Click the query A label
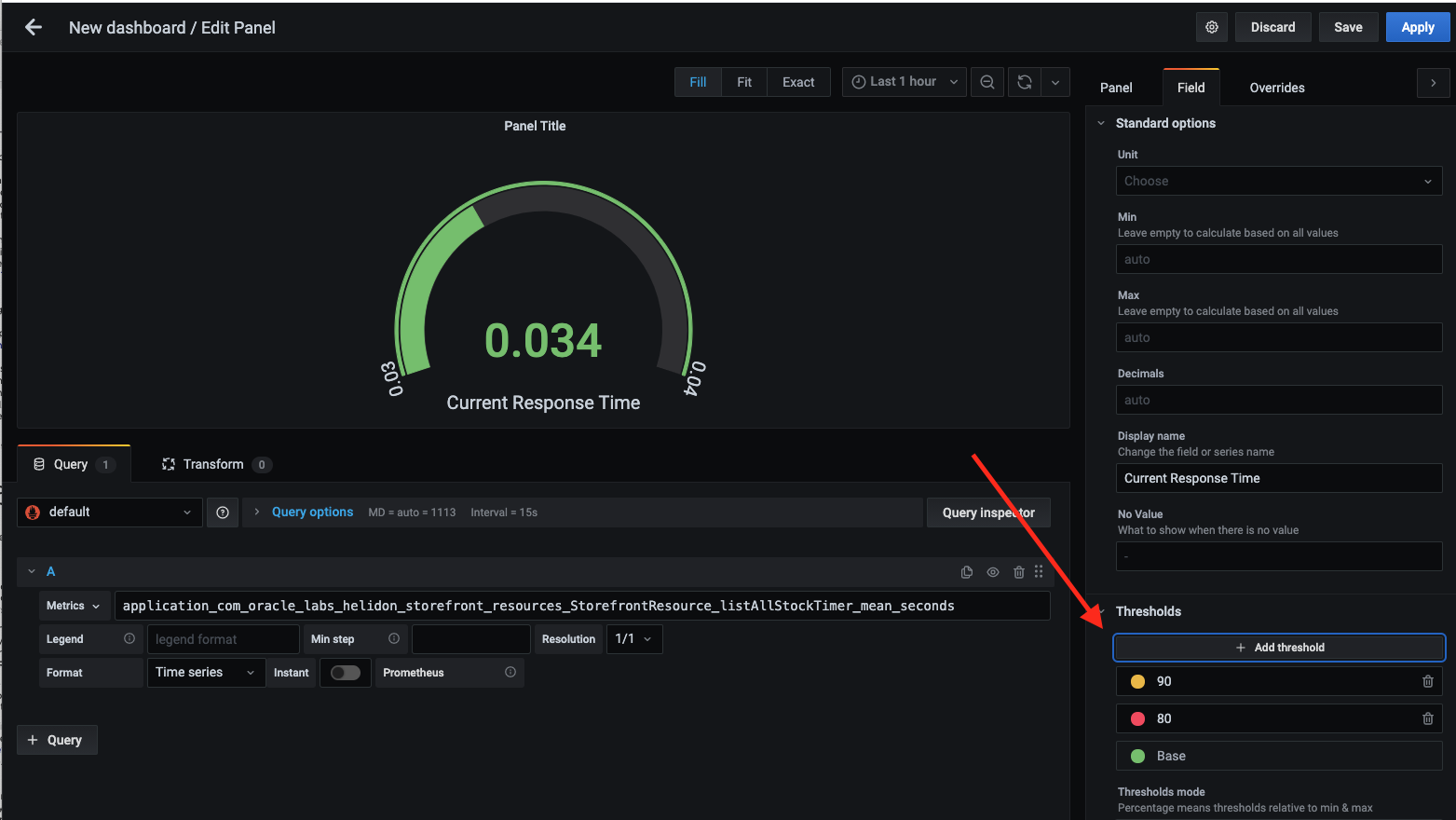The image size is (1456, 820). pyautogui.click(x=51, y=571)
